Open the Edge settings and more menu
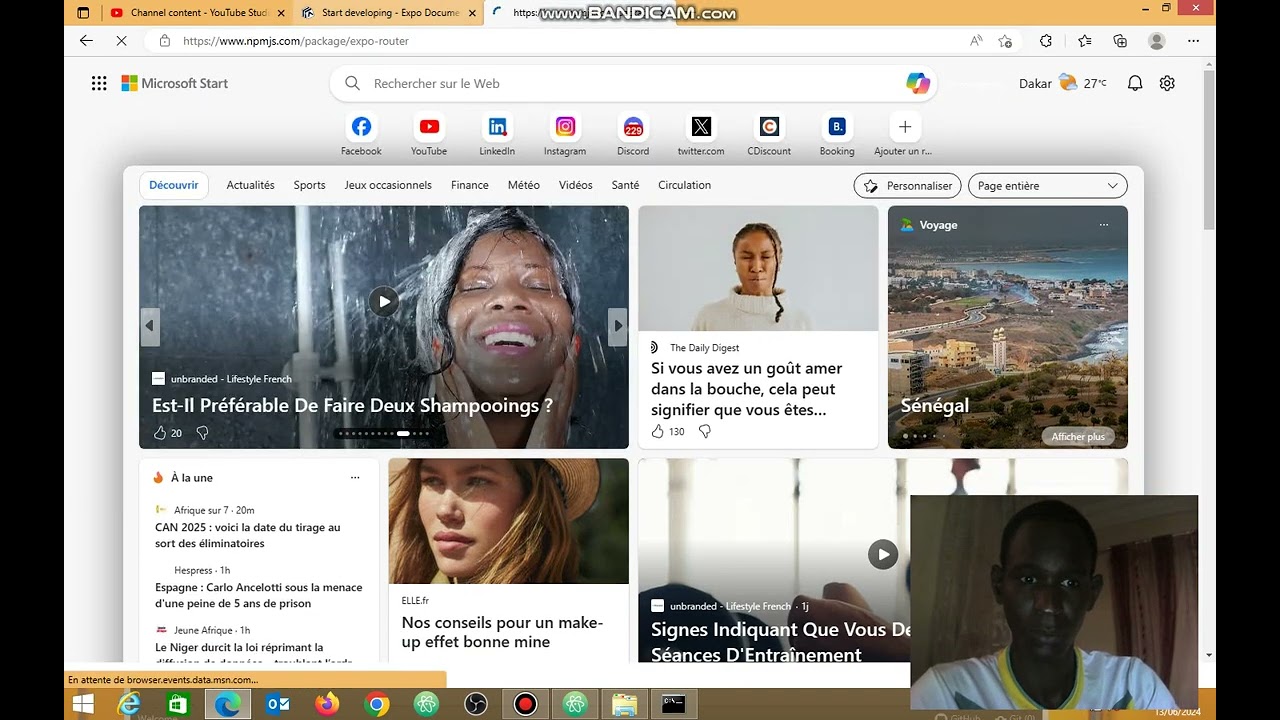 tap(1193, 41)
